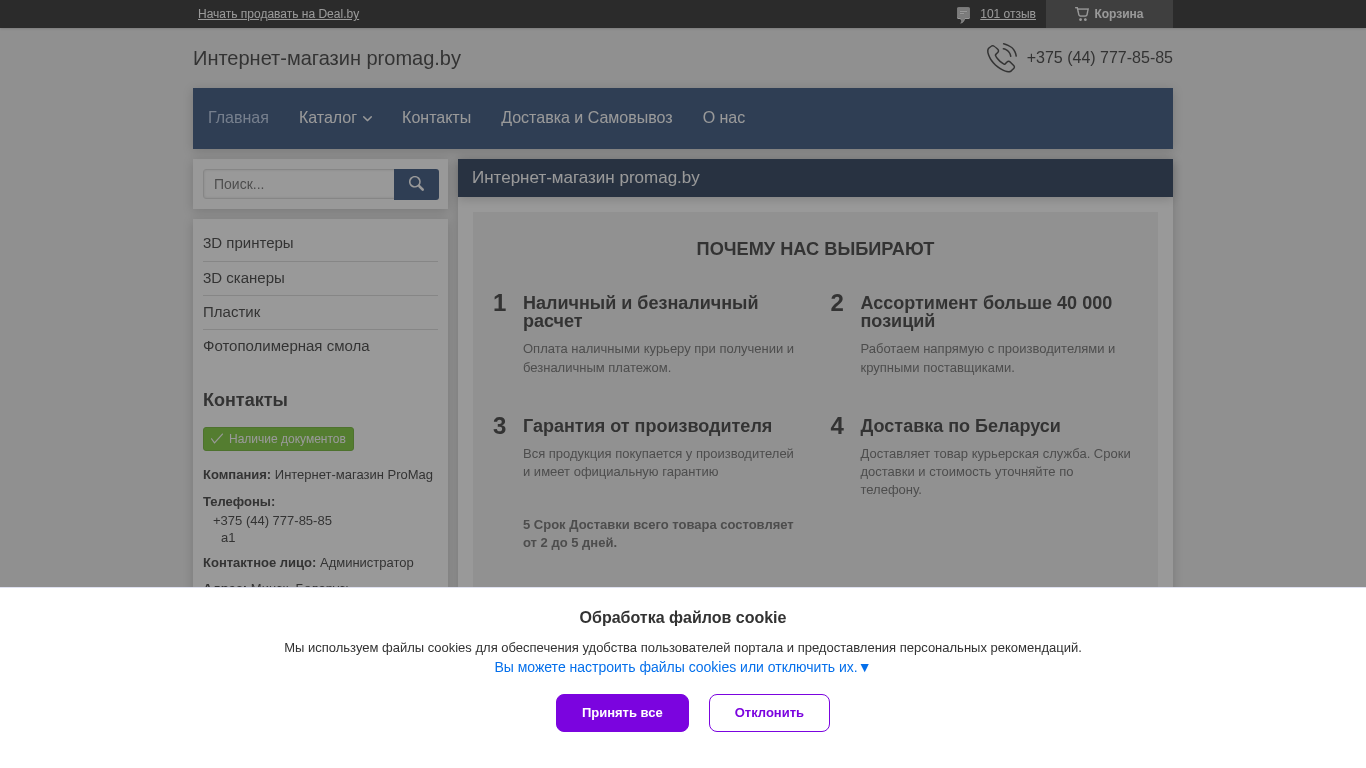Open Фотополимерная смола category
The height and width of the screenshot is (768, 1366).
point(286,346)
